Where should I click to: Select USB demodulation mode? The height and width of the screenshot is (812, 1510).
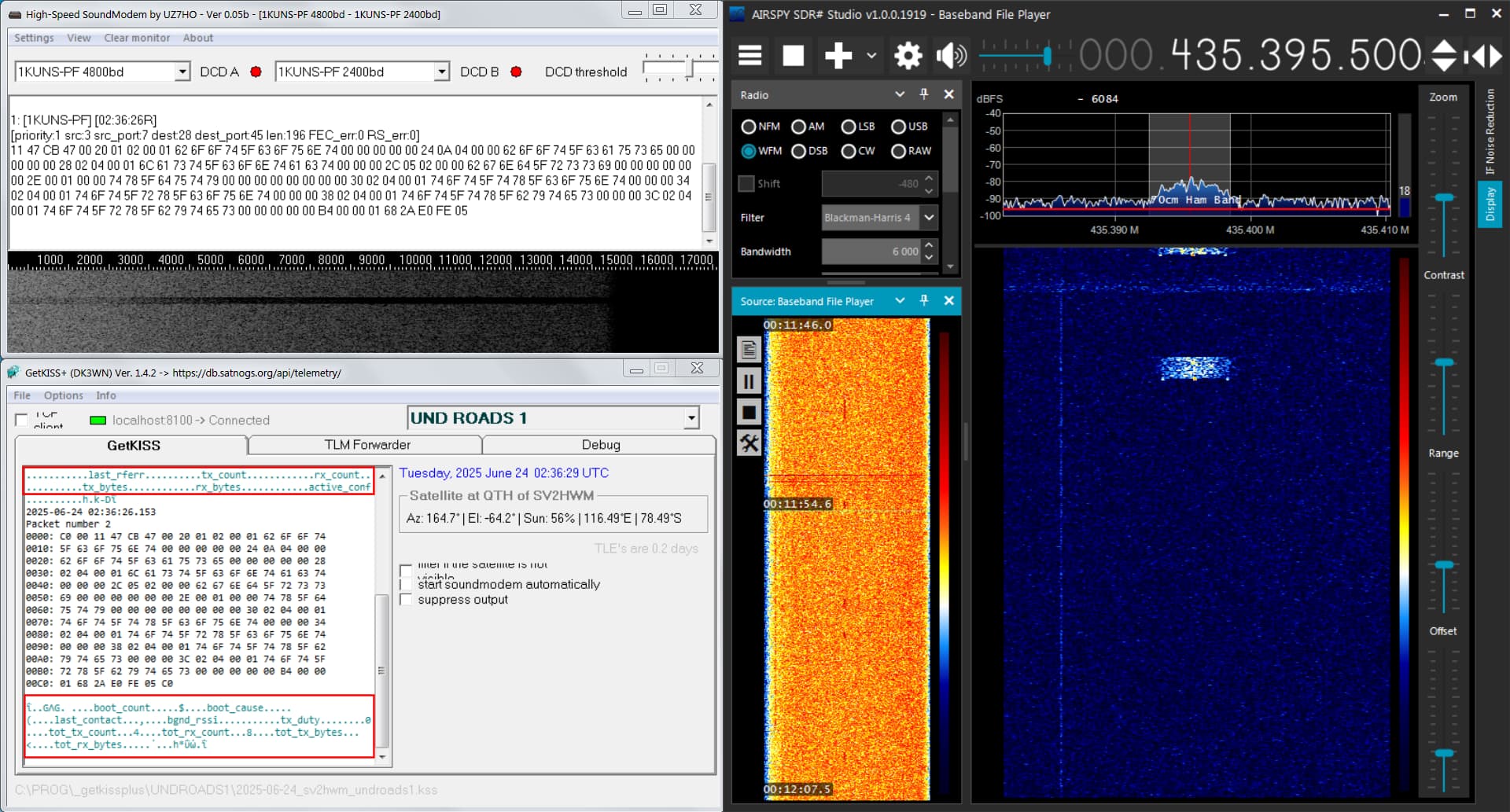[x=909, y=127]
